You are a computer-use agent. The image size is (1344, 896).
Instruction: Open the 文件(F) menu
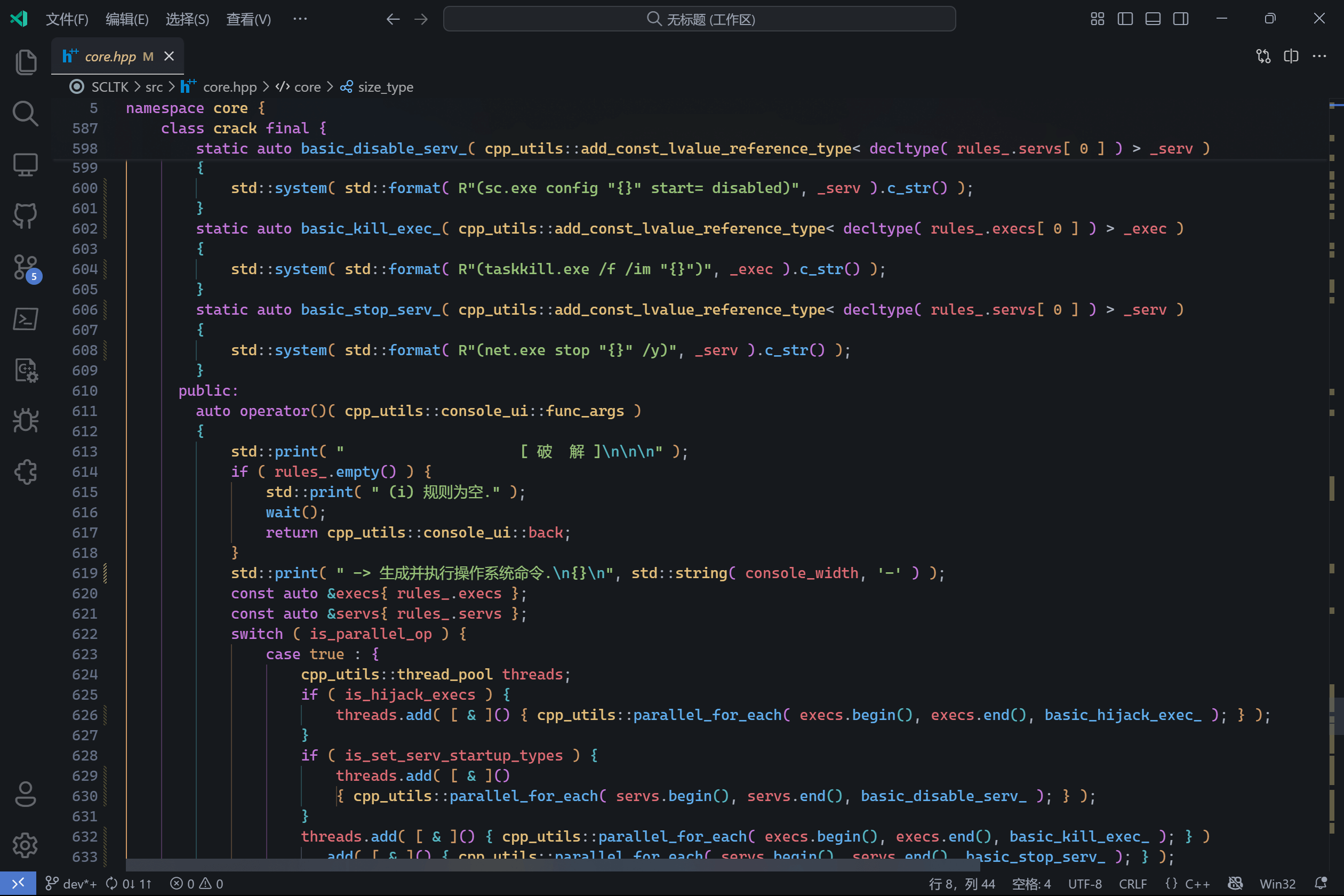pyautogui.click(x=67, y=19)
